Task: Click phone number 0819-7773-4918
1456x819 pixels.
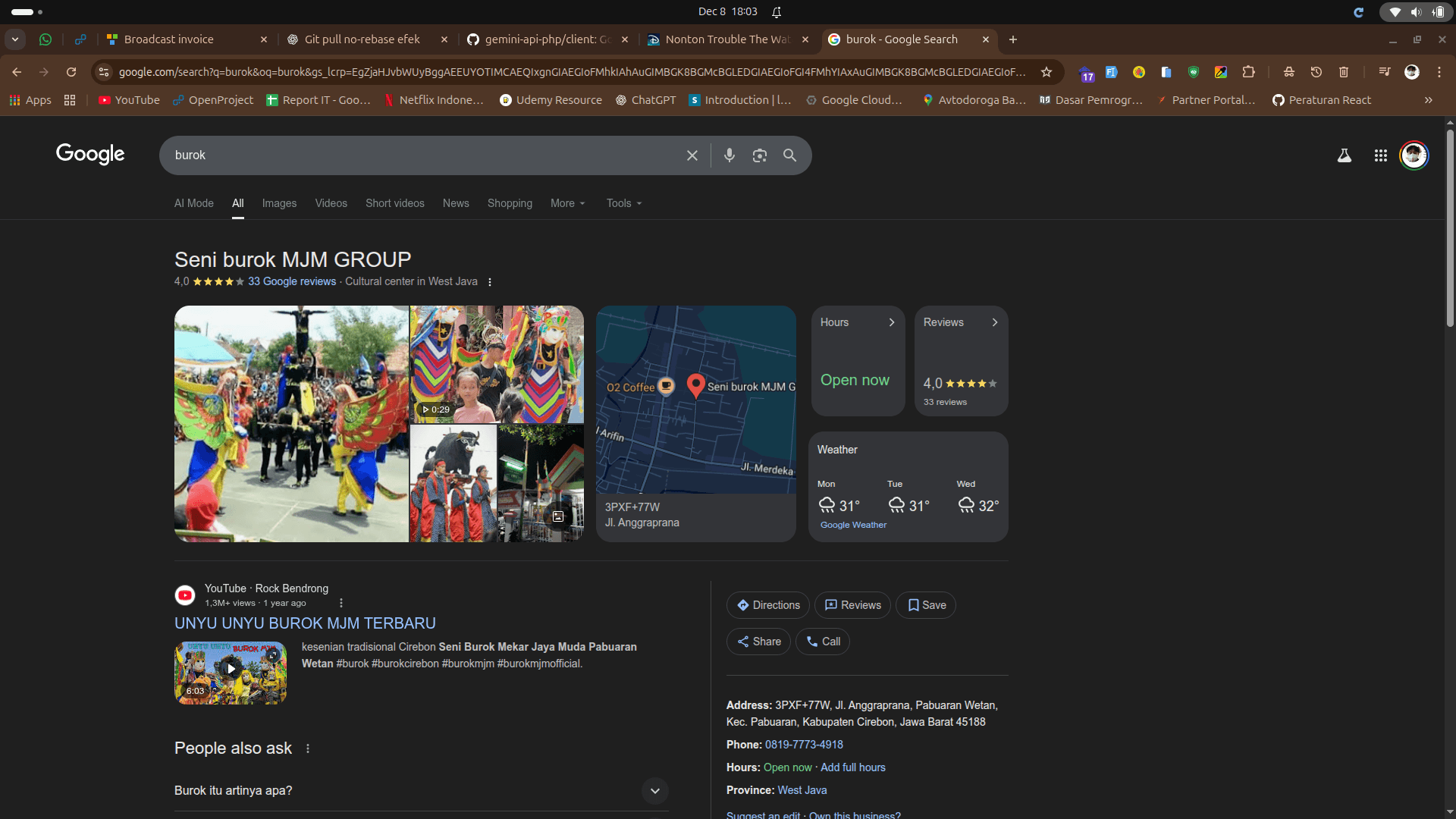Action: [804, 745]
